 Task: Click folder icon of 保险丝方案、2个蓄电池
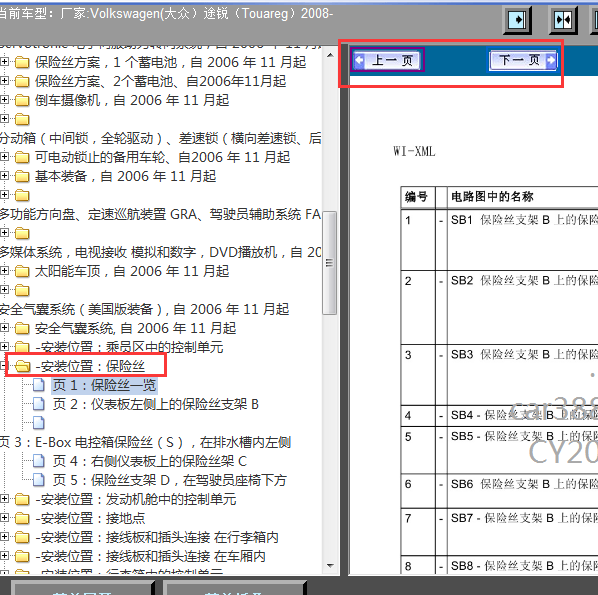click(22, 81)
